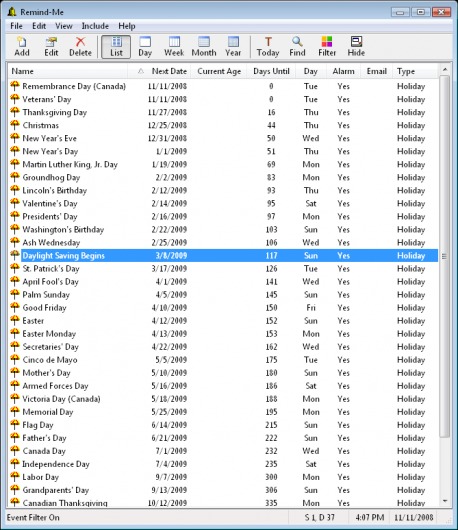Image resolution: width=458 pixels, height=530 pixels.
Task: Sort list by the Name column header
Action: pos(68,71)
